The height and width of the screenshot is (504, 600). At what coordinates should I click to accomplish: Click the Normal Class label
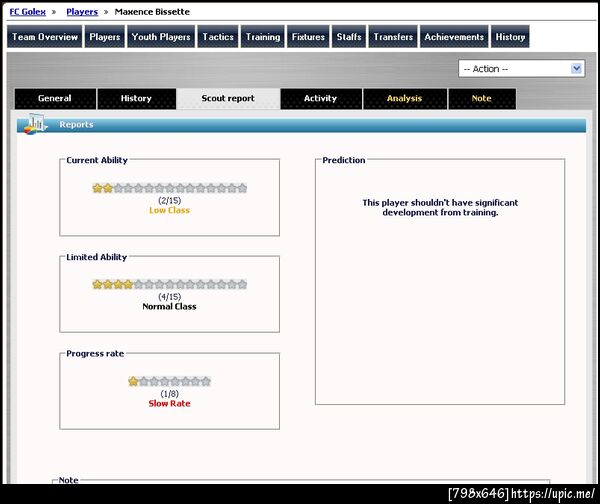(x=170, y=307)
